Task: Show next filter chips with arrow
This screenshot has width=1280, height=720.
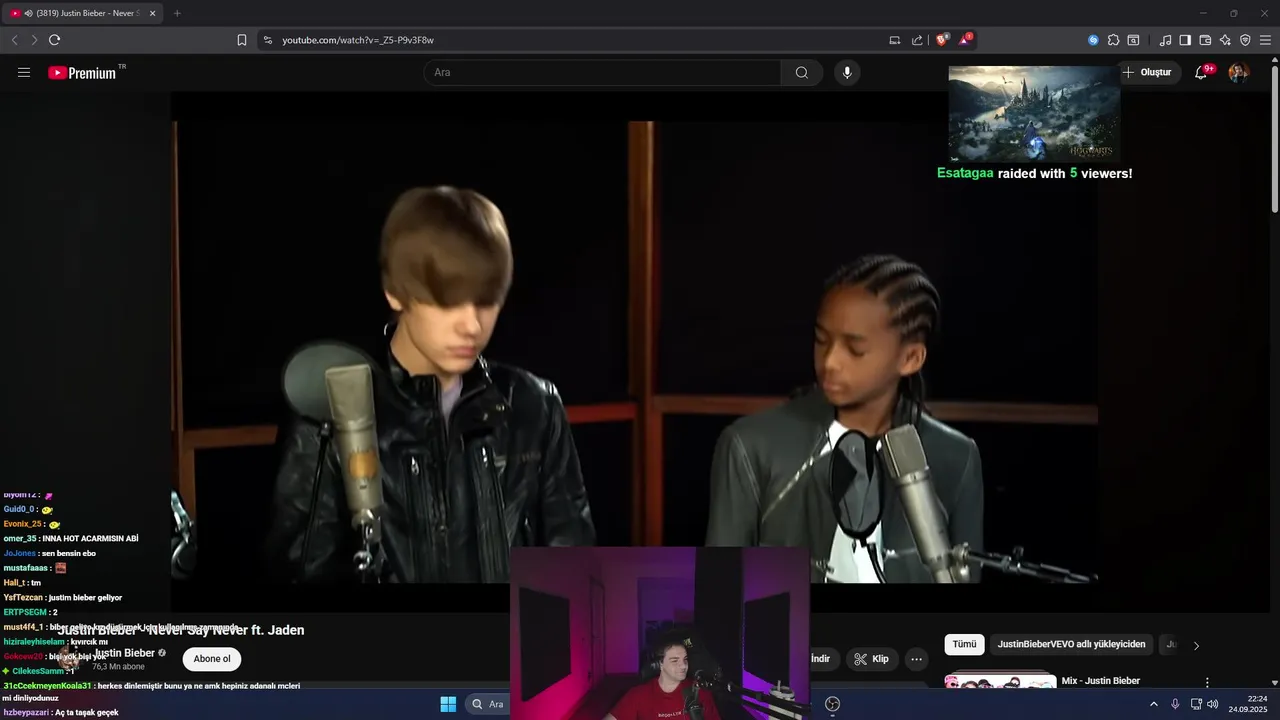Action: coord(1196,646)
